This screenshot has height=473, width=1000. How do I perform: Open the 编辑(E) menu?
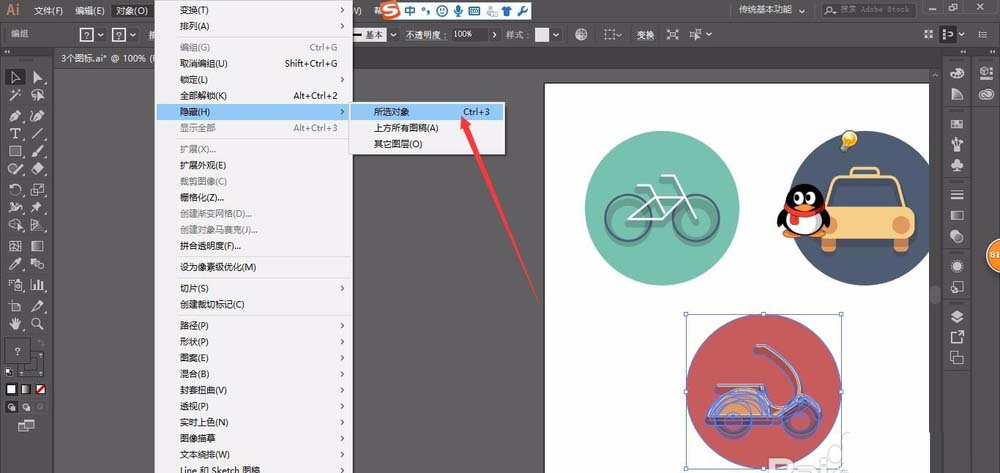(89, 11)
